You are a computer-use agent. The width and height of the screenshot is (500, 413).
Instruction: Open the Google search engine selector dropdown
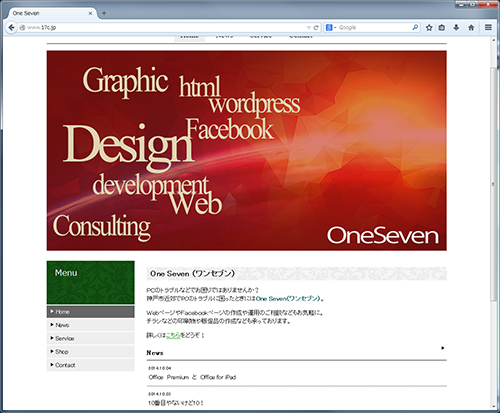click(x=331, y=28)
